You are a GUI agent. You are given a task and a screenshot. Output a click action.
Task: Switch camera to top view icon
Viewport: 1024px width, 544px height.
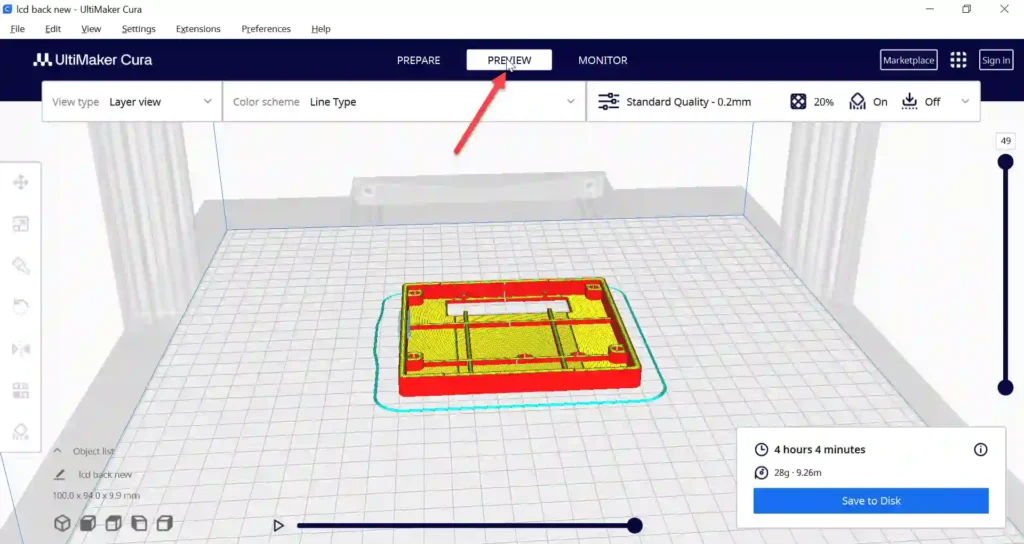(113, 523)
